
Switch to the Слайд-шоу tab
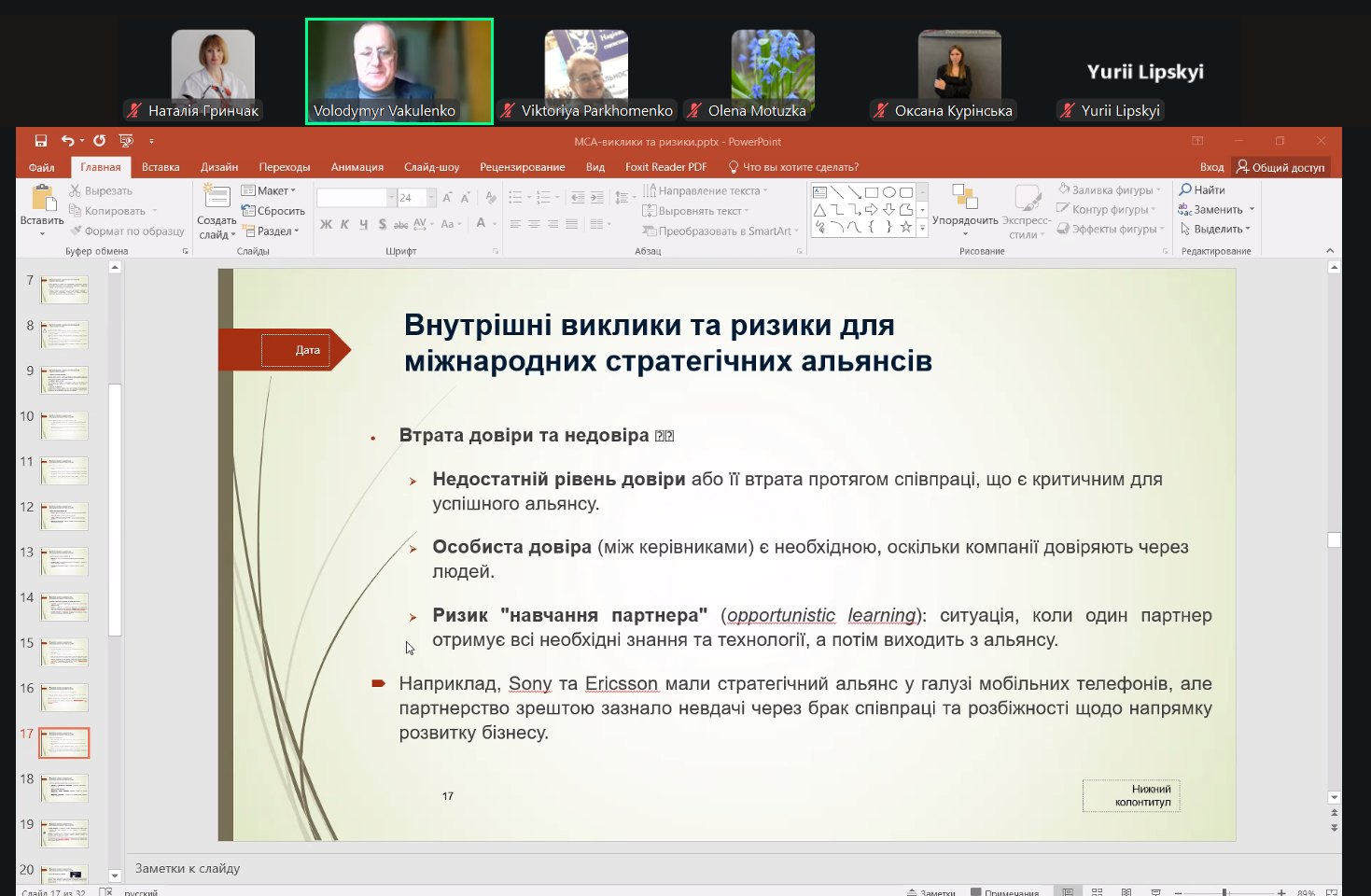point(431,167)
